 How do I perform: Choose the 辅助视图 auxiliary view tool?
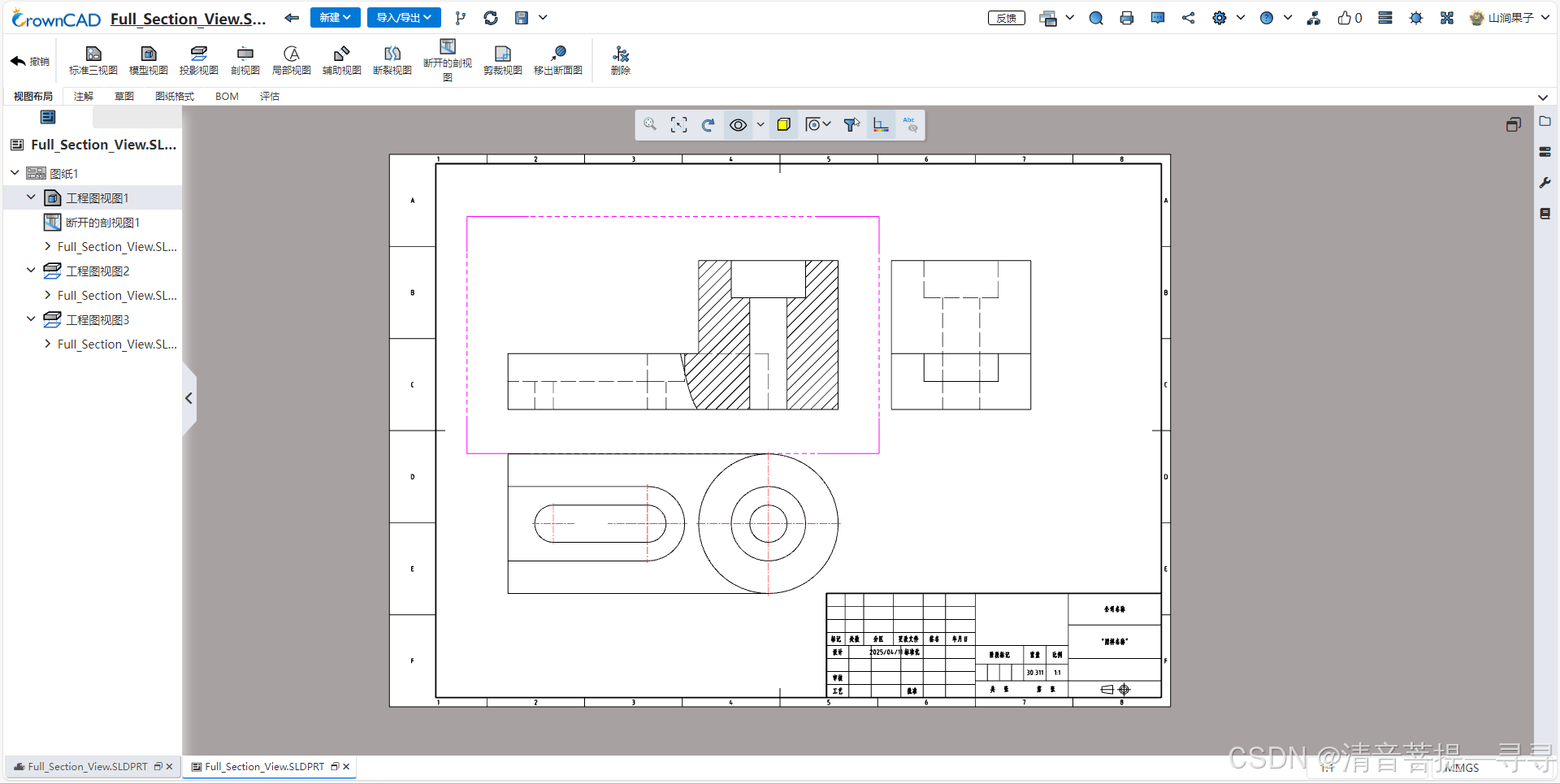[342, 61]
